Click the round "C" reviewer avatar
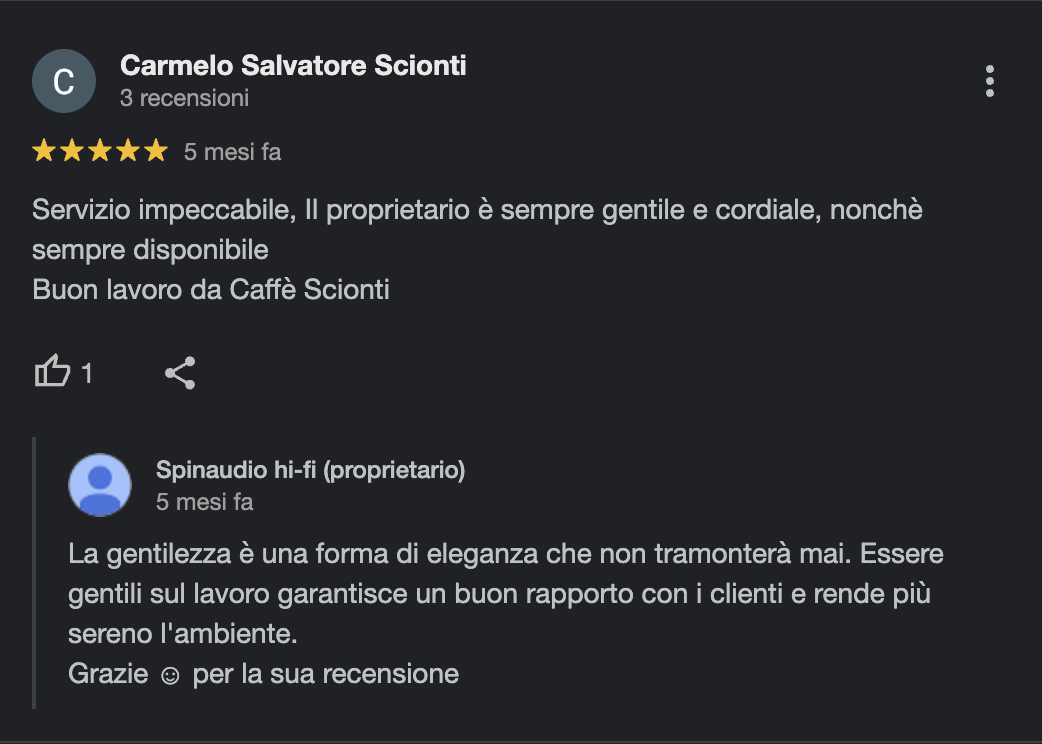The height and width of the screenshot is (744, 1042). point(64,81)
